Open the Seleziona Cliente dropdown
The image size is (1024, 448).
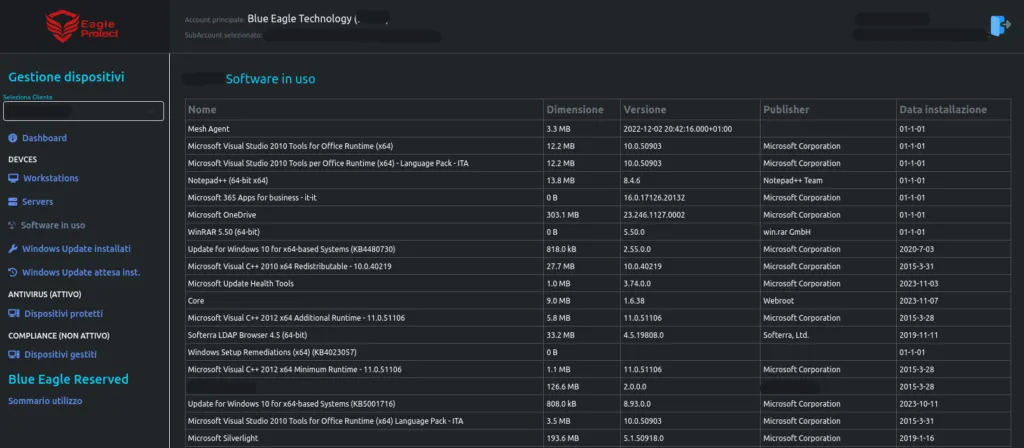coord(84,111)
